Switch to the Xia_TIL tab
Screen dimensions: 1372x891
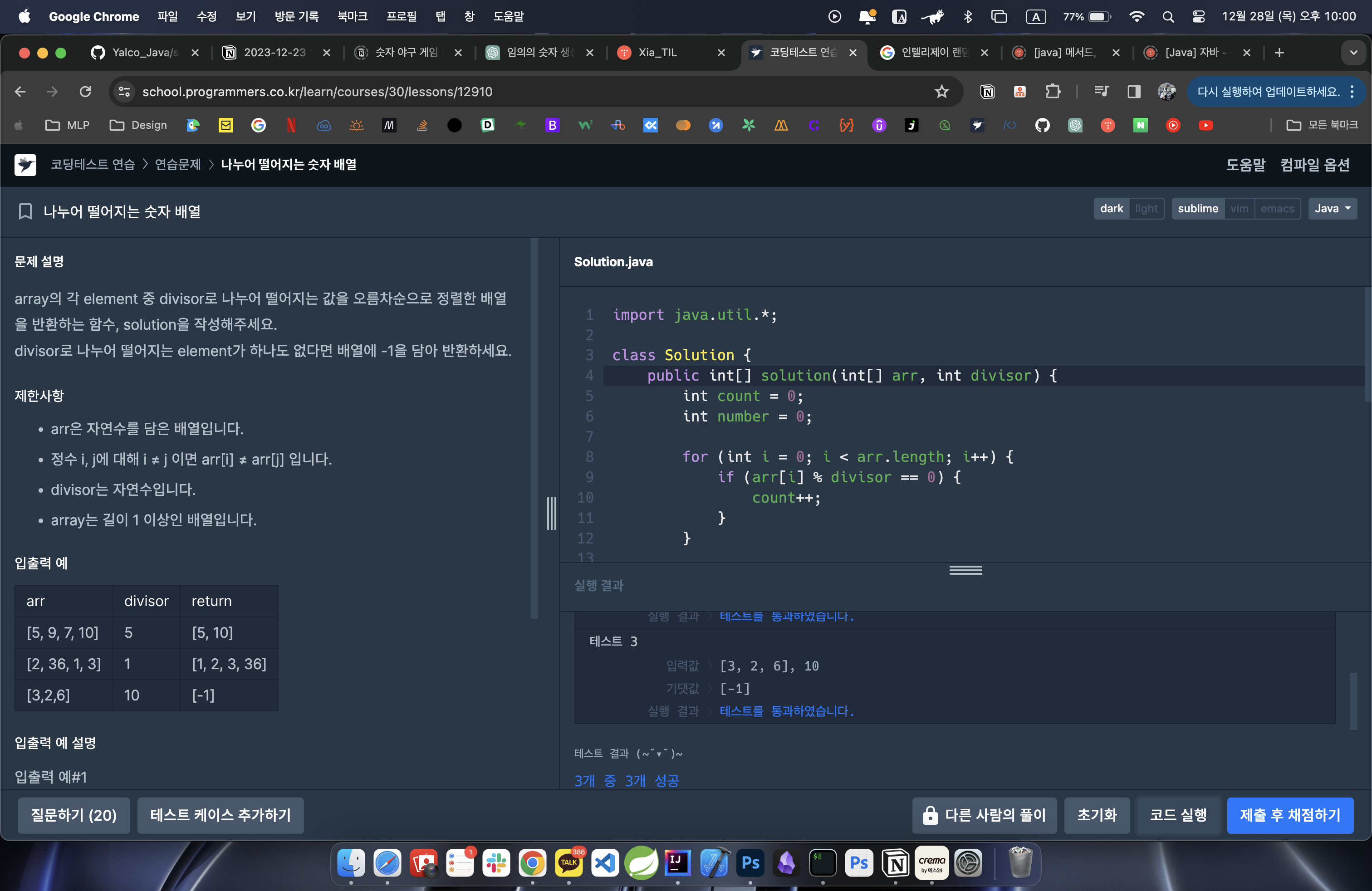(x=657, y=53)
